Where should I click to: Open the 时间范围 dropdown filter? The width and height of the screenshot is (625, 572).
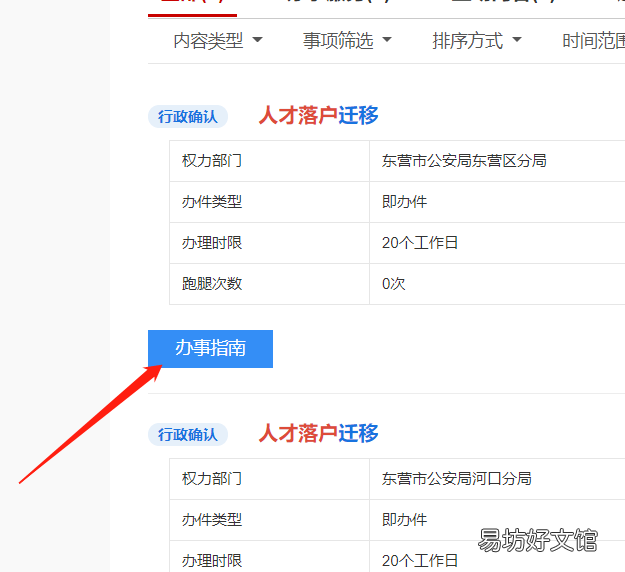click(594, 41)
